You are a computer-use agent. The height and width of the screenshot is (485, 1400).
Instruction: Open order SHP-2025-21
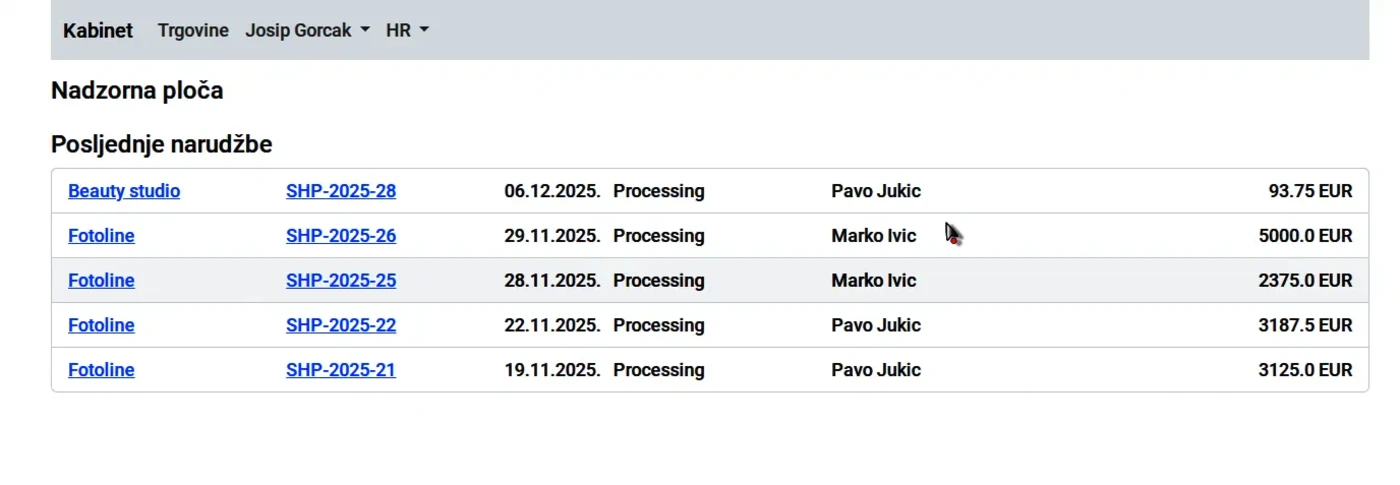(341, 370)
